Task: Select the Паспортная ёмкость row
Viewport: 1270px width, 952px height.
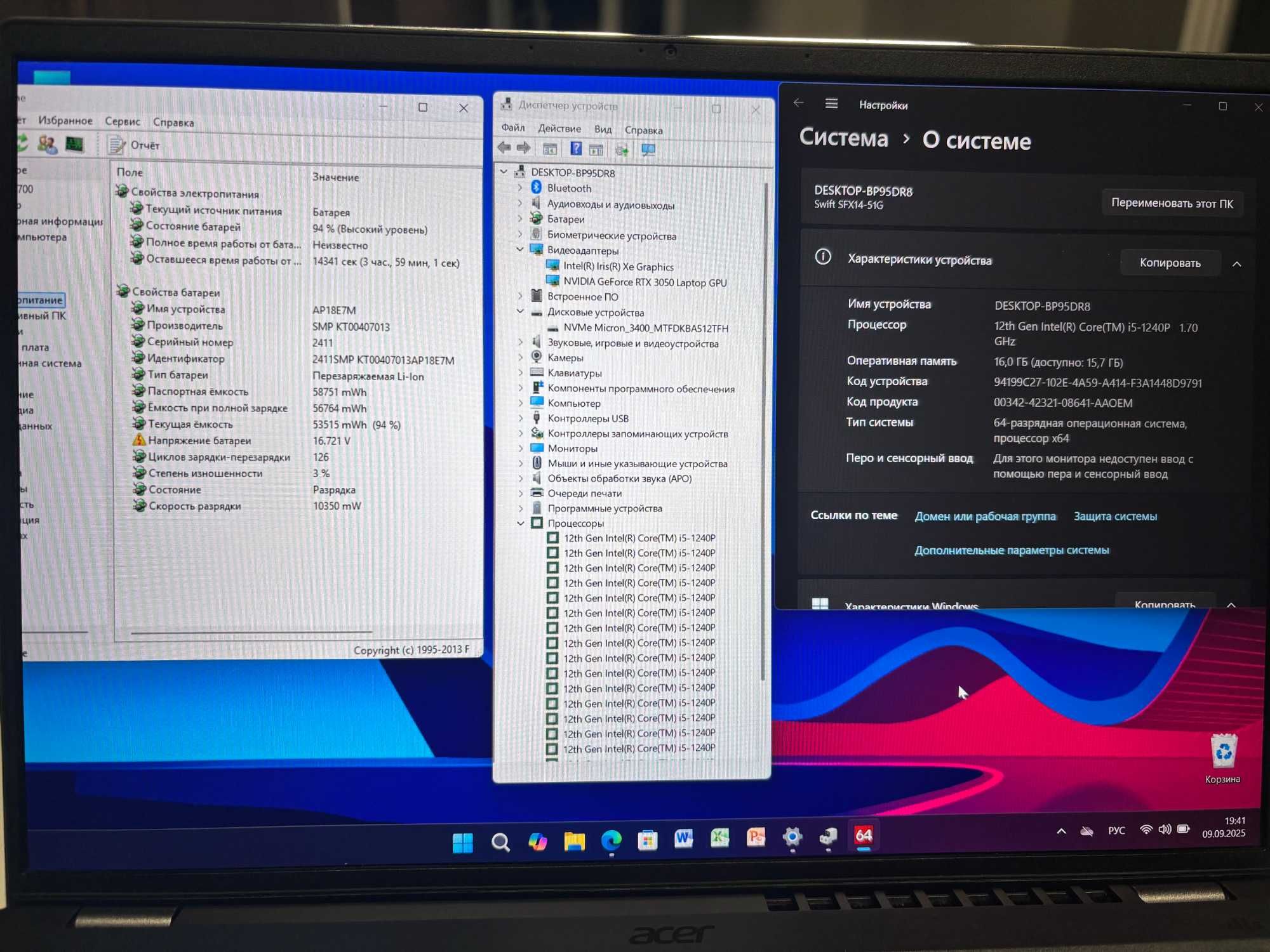Action: coord(249,392)
